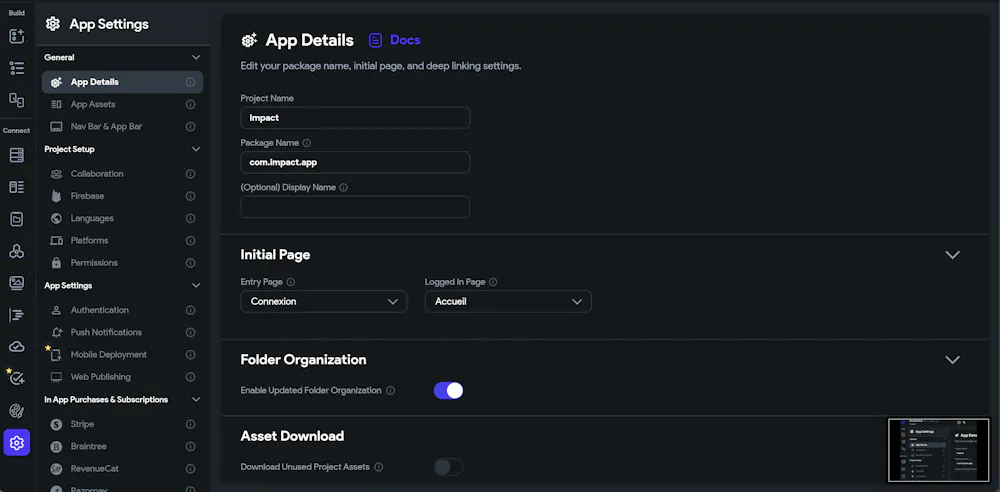
Task: Open Logged In Page dropdown showing Accueil
Action: 508,301
